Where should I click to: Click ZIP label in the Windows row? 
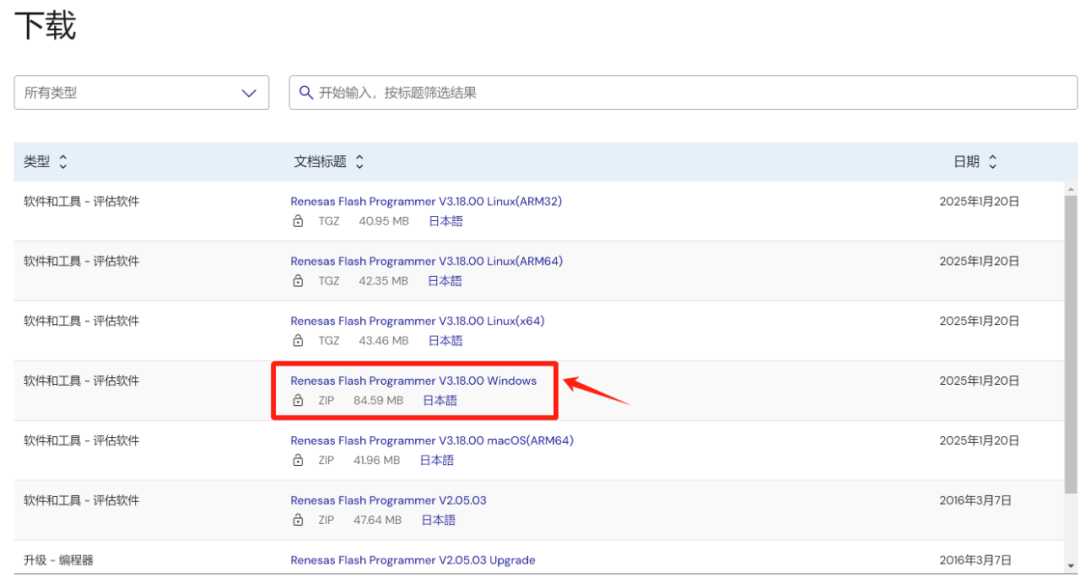[326, 400]
